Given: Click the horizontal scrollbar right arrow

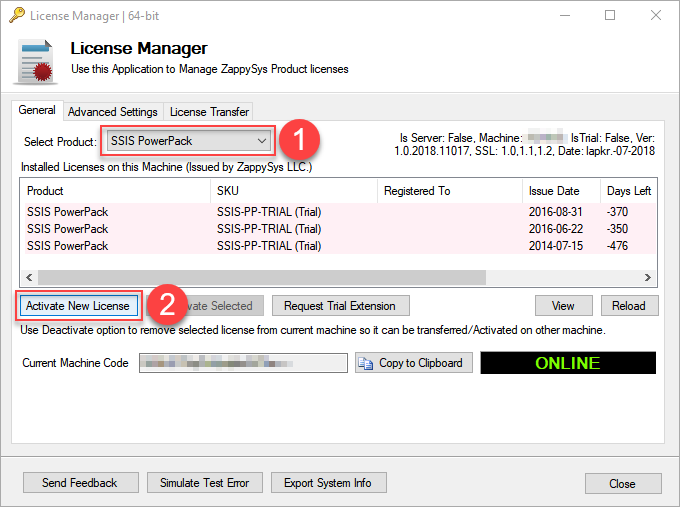Looking at the screenshot, I should [648, 278].
